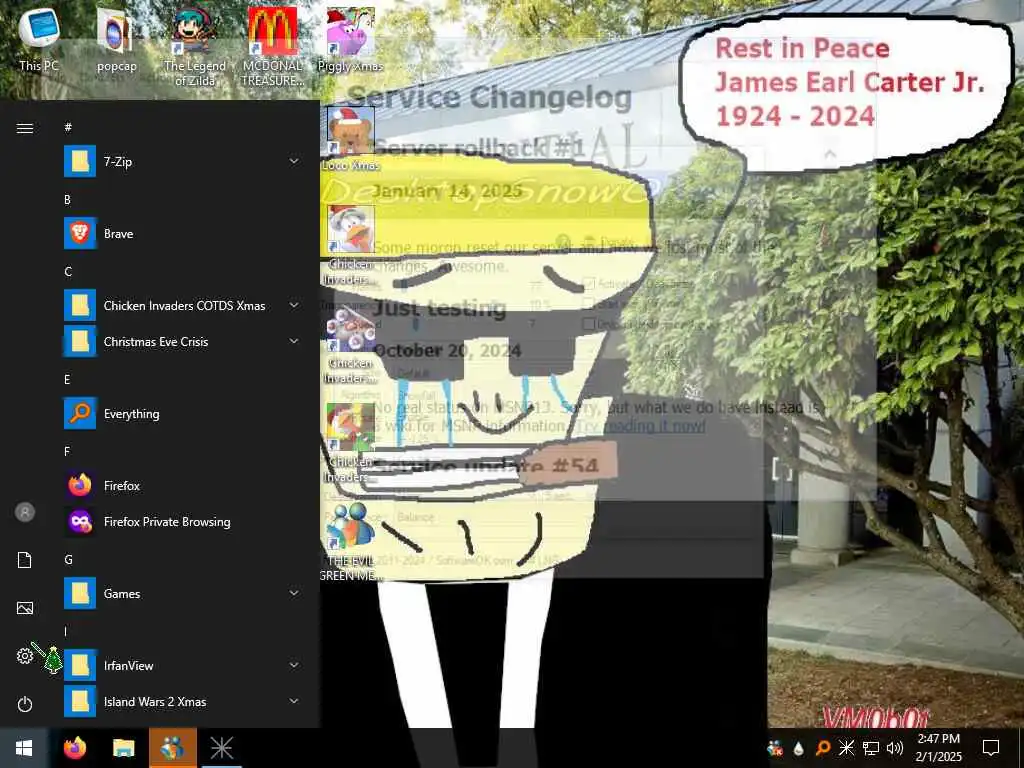
Task: Open Documents from the Start rail
Action: pos(25,560)
